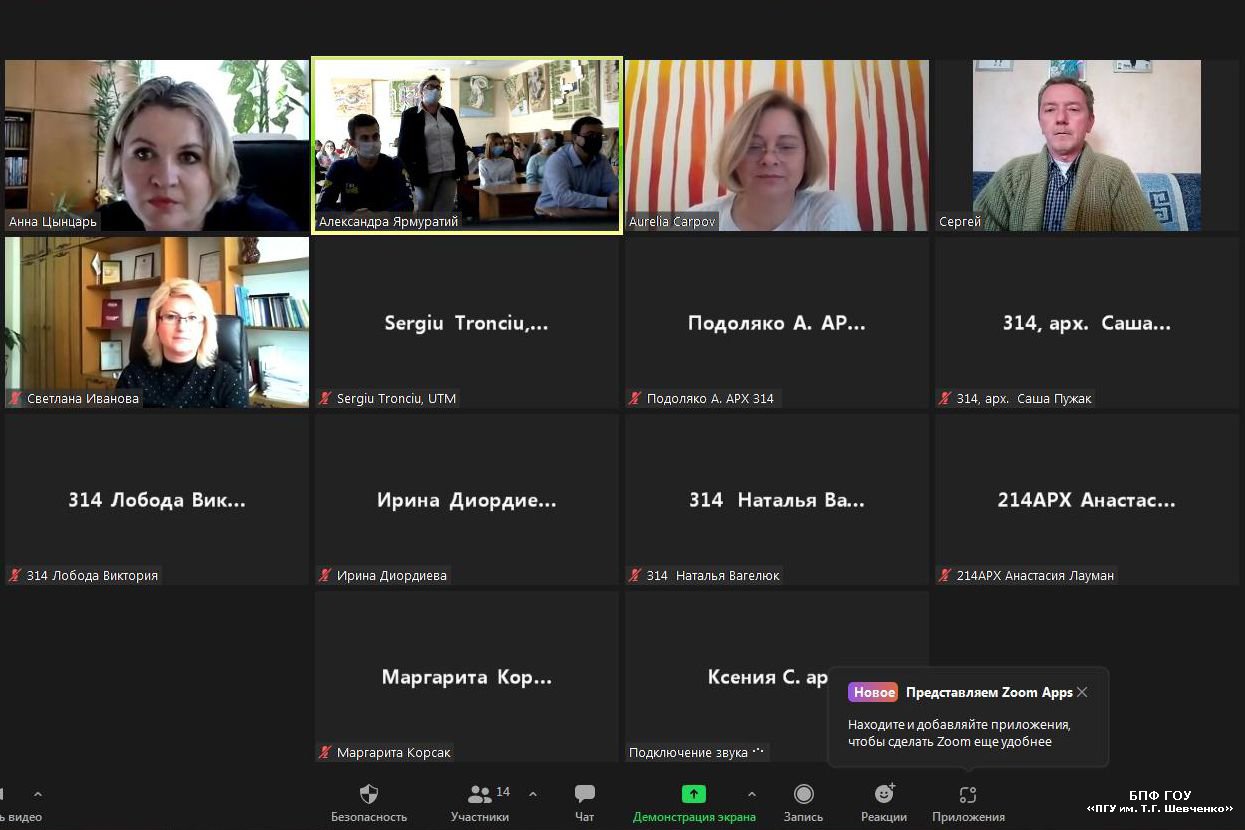Viewport: 1245px width, 830px height.
Task: Close the Zoom Apps notification popup
Action: pyautogui.click(x=1082, y=692)
